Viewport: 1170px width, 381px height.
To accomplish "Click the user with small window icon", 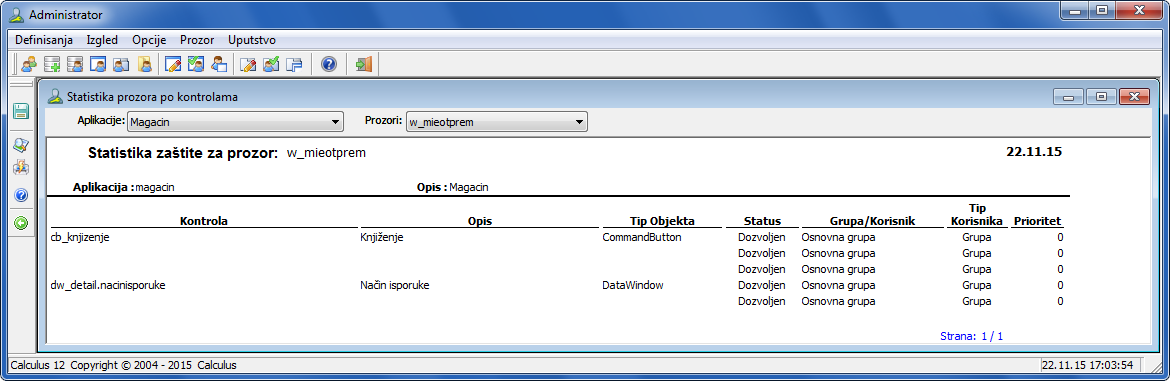I will 219,64.
